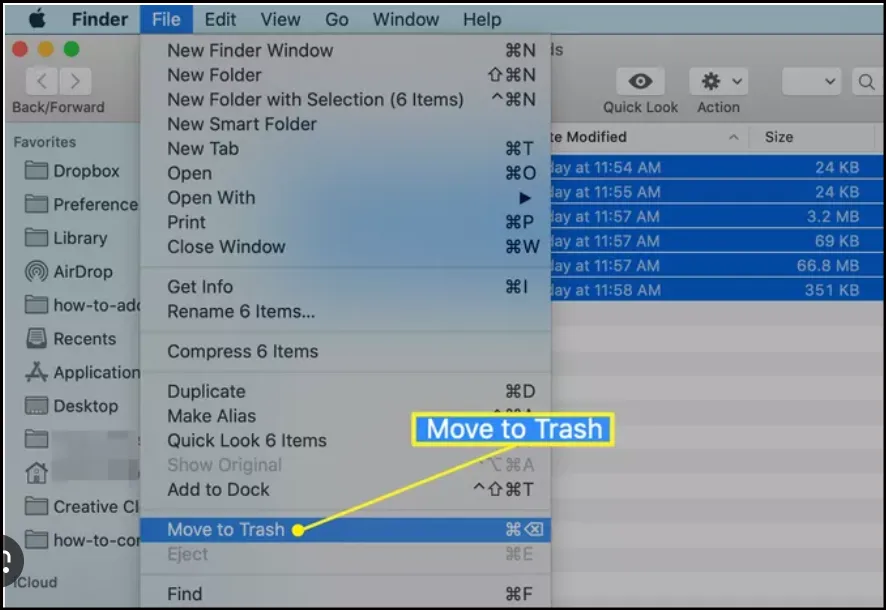This screenshot has height=610, width=886.
Task: Select Desktop in the Favorites sidebar
Action: coord(84,406)
